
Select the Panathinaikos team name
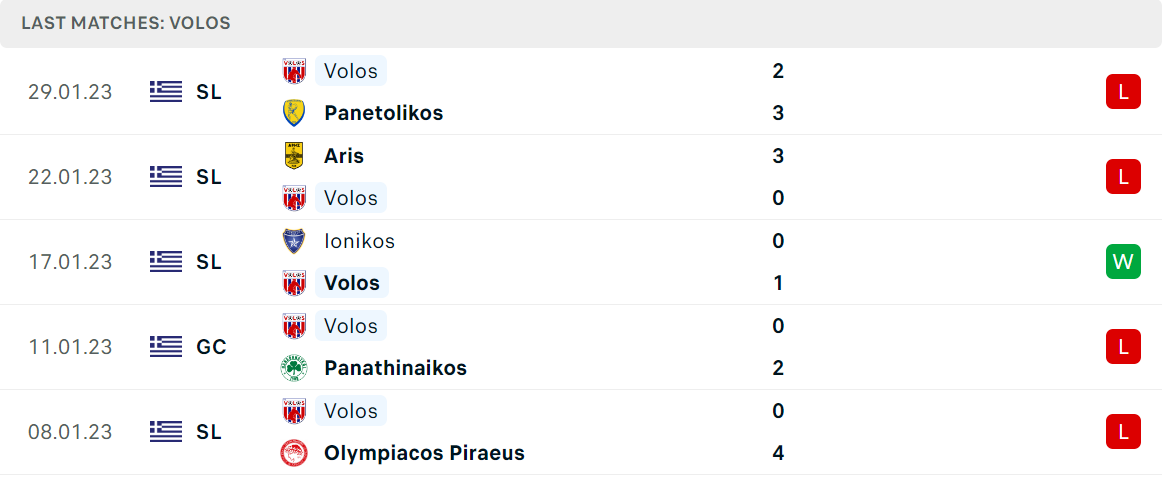tap(395, 368)
